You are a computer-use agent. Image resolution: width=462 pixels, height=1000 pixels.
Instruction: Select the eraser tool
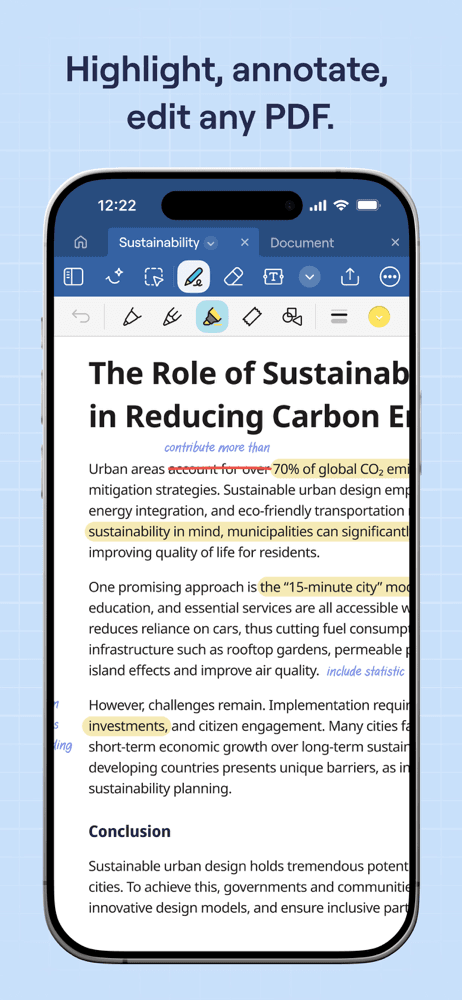[x=234, y=277]
